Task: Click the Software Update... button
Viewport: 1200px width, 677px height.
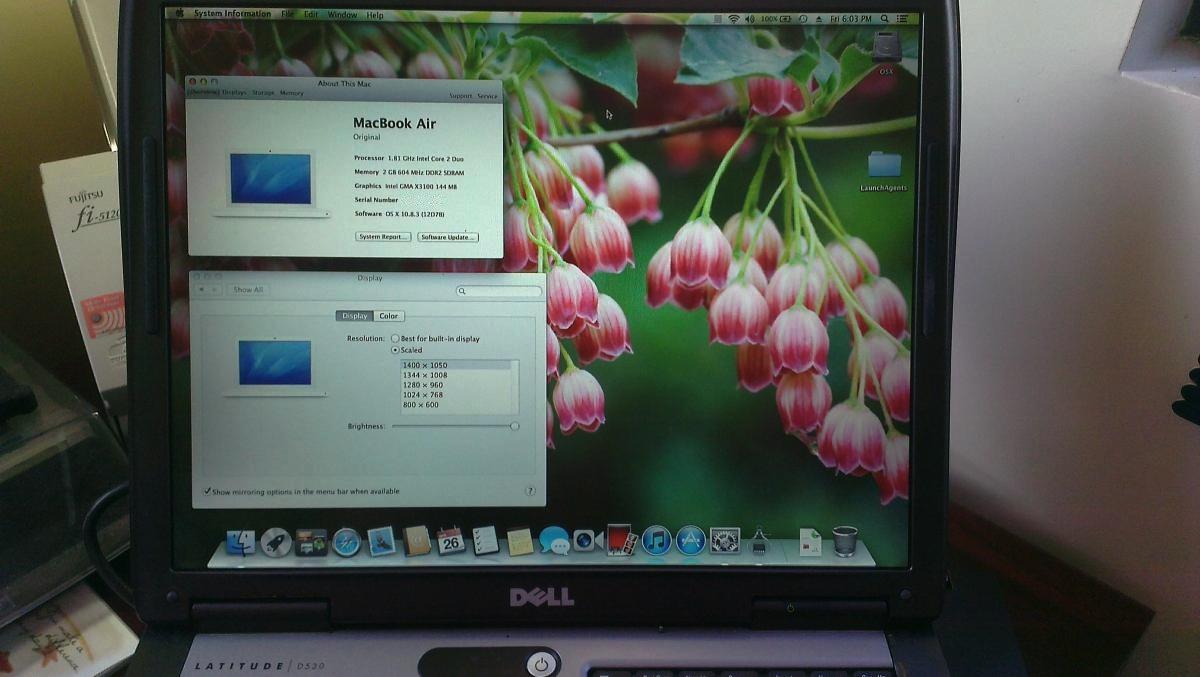Action: point(448,237)
